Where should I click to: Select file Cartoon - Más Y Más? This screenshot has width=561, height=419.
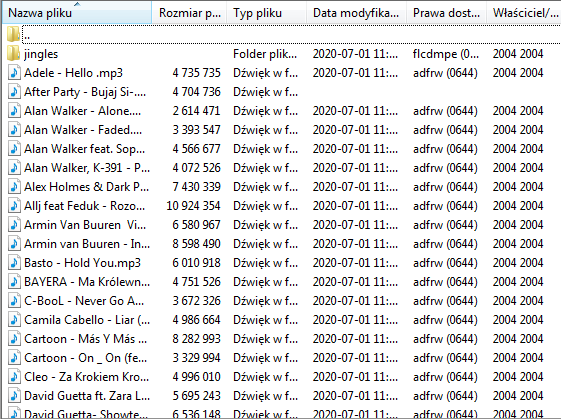click(x=86, y=338)
